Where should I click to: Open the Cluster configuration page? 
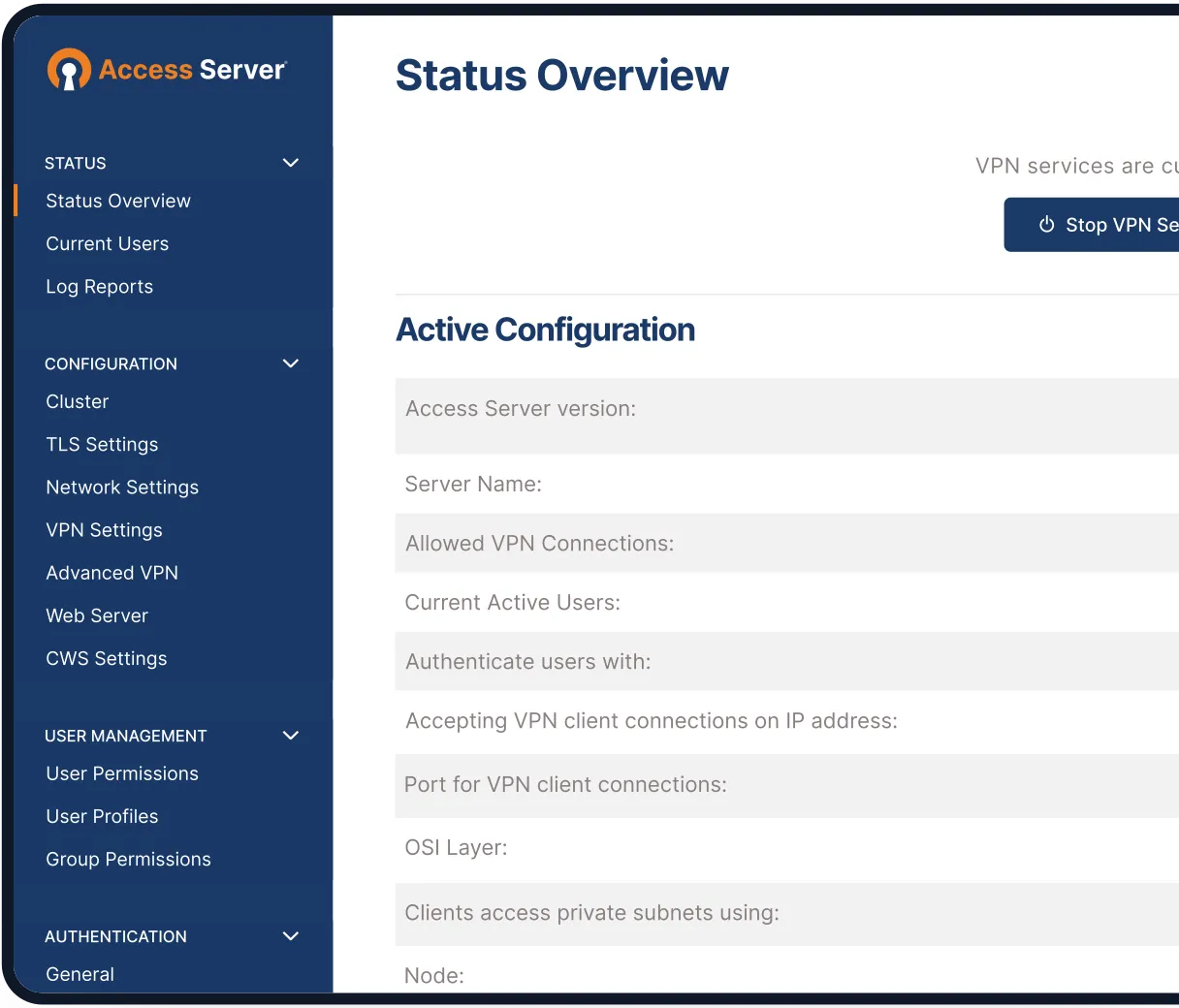[x=77, y=401]
